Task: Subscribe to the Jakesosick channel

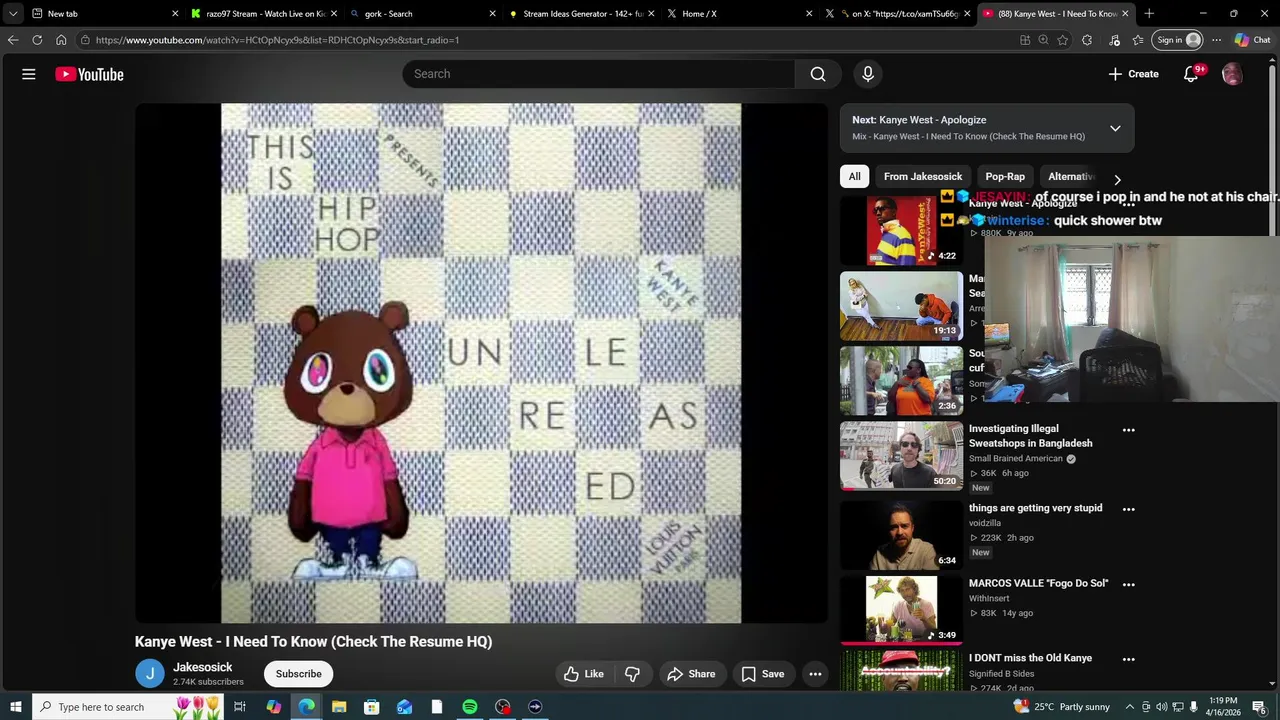Action: point(299,674)
